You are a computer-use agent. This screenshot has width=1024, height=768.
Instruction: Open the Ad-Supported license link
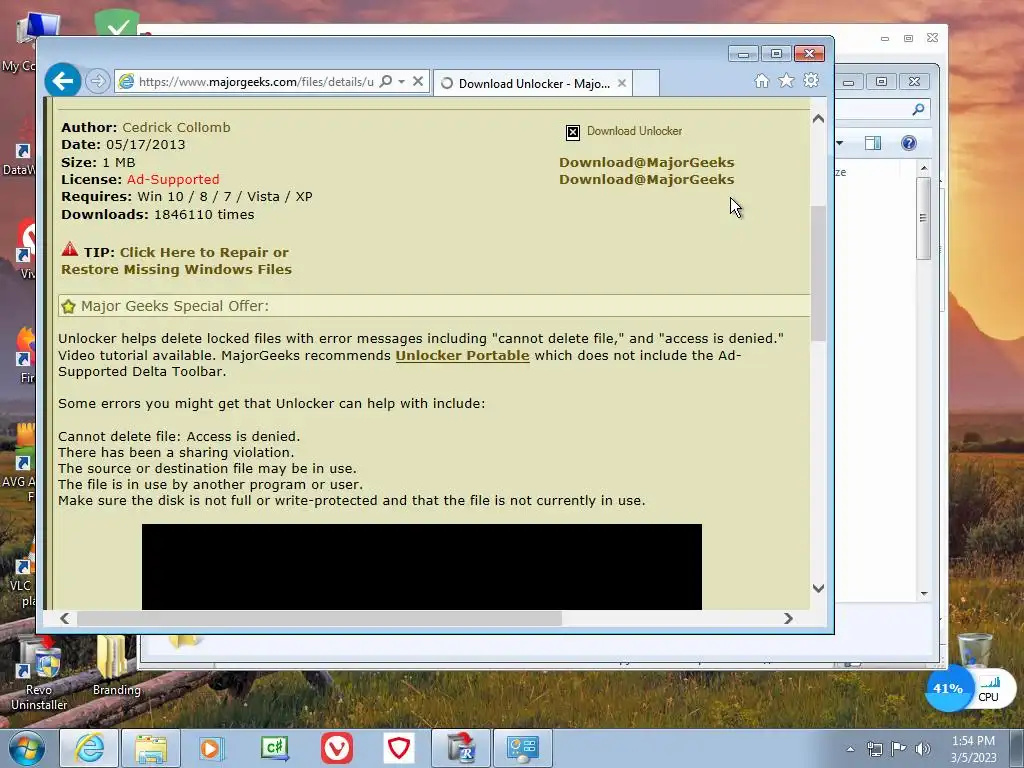tap(173, 180)
